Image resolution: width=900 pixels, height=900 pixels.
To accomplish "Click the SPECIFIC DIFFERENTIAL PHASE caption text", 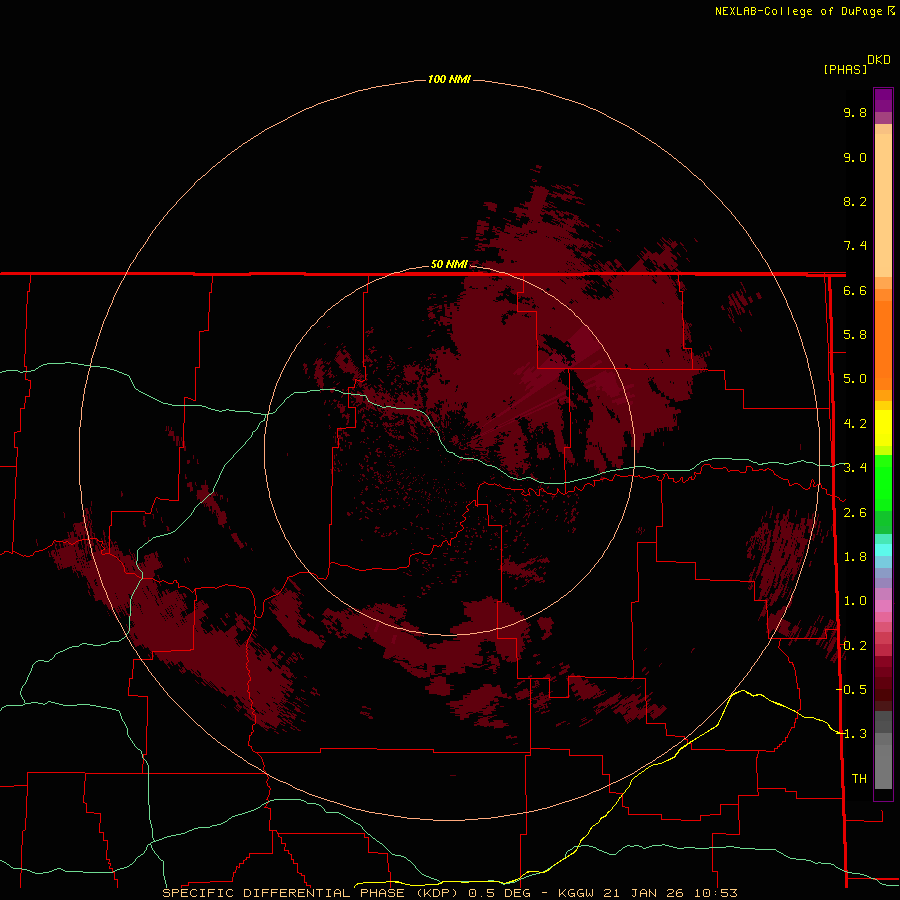I will [x=285, y=893].
